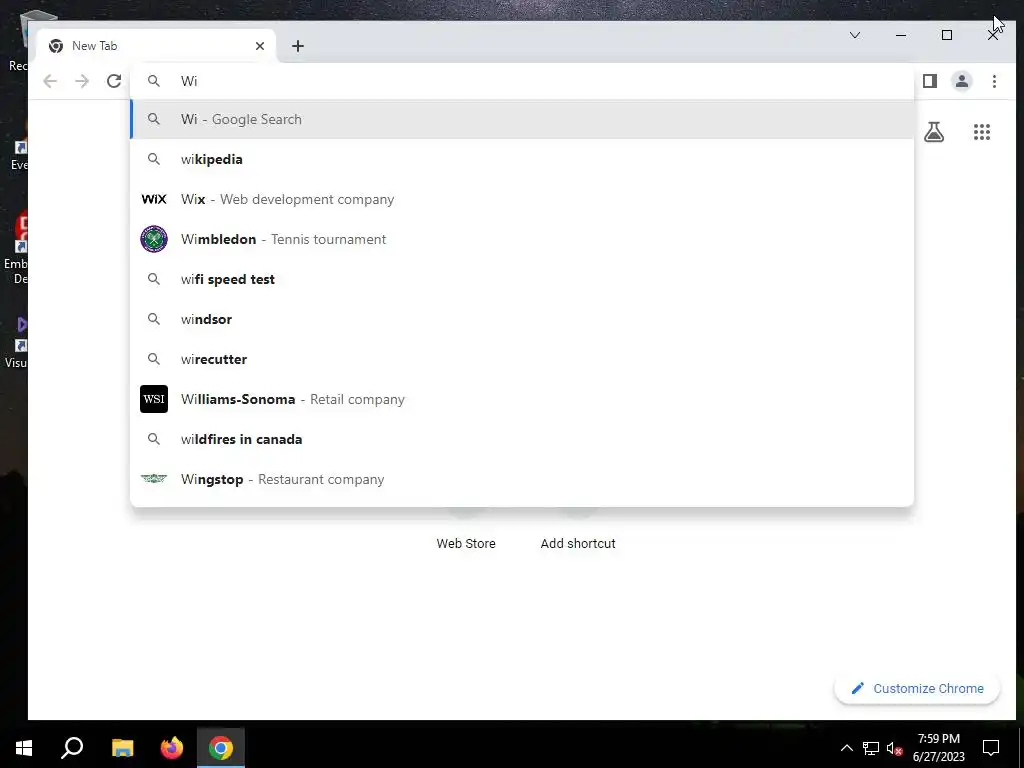
Task: Select the wikipedia suggestion
Action: (522, 159)
